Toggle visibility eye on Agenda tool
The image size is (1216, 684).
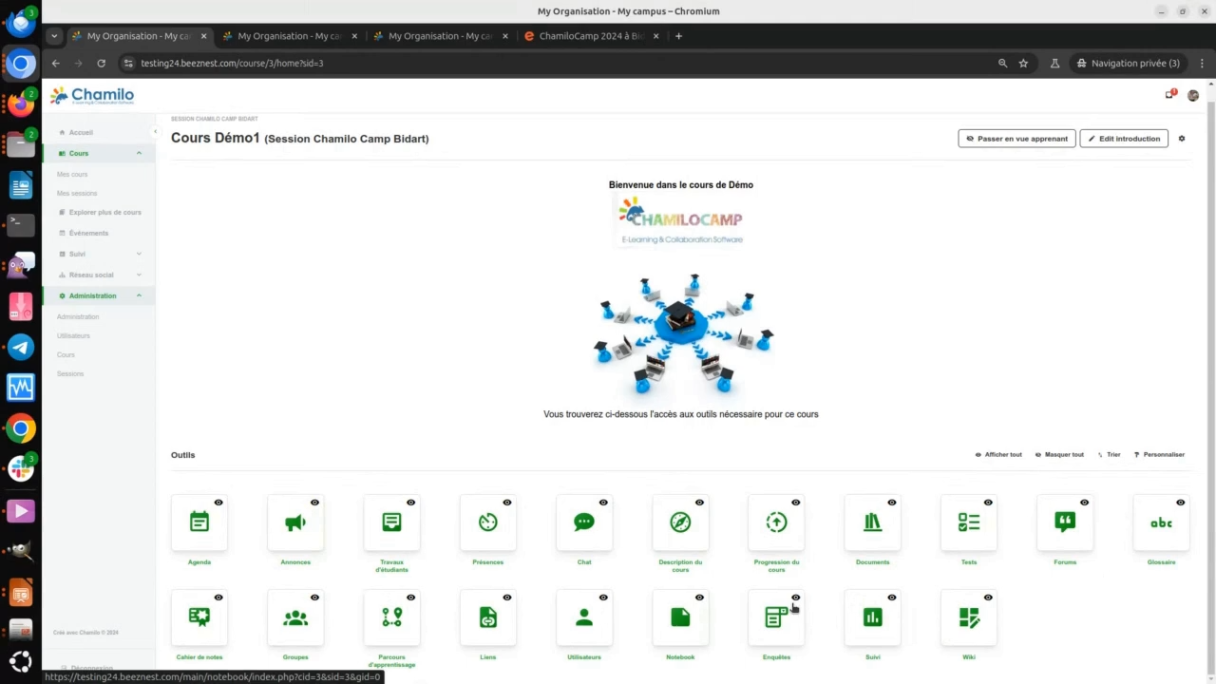[218, 502]
